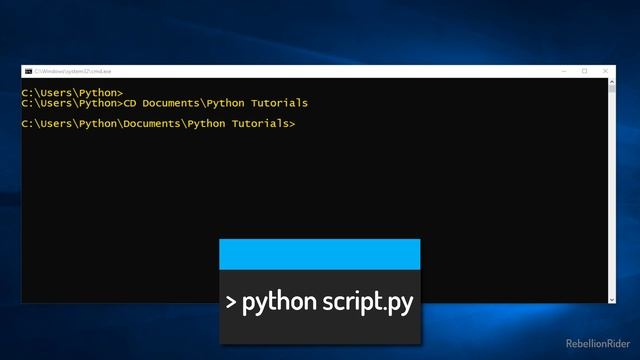Click the cmd.exe window title text

[x=73, y=71]
